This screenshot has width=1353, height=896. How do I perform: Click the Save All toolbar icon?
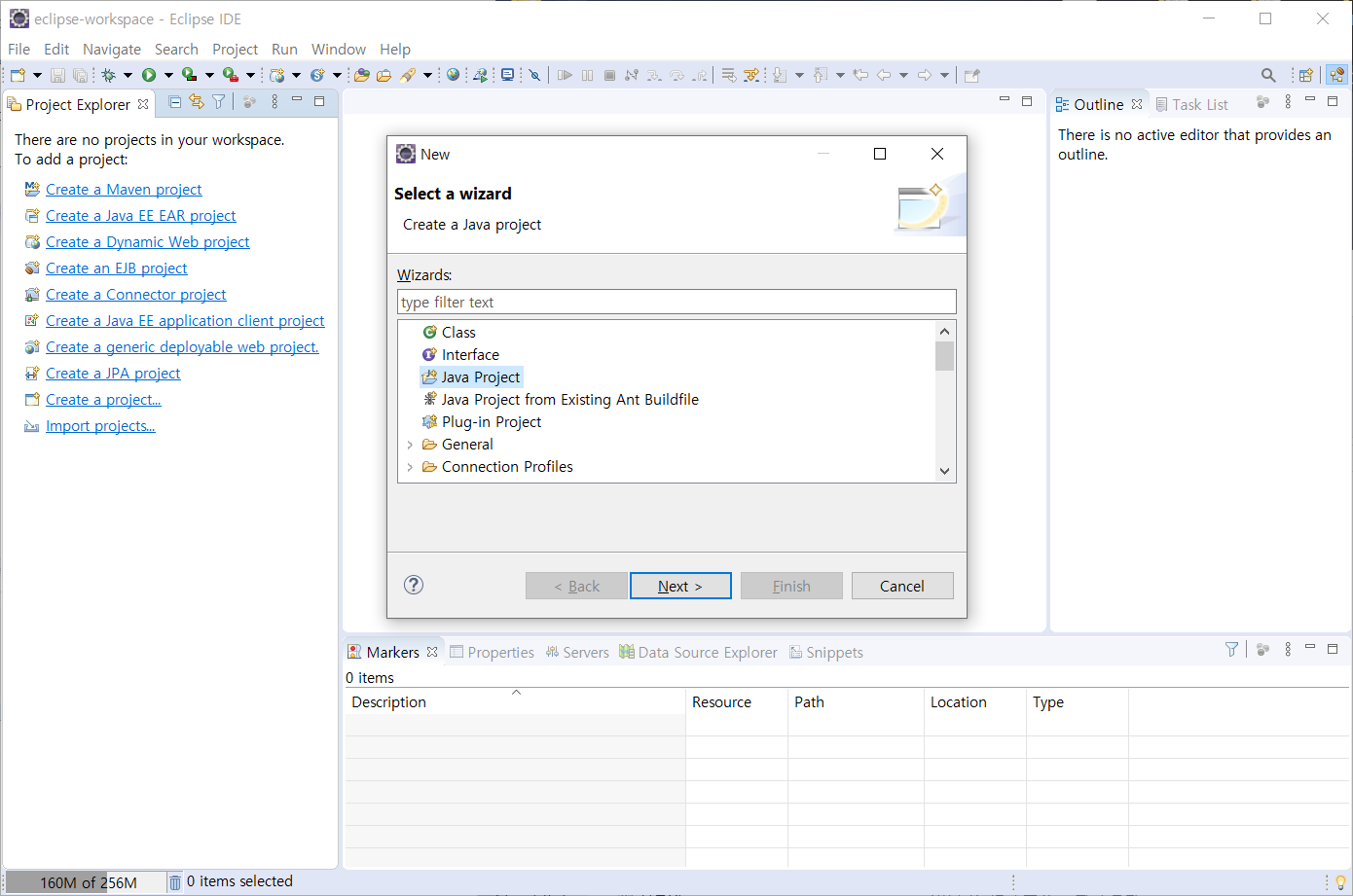click(x=80, y=75)
